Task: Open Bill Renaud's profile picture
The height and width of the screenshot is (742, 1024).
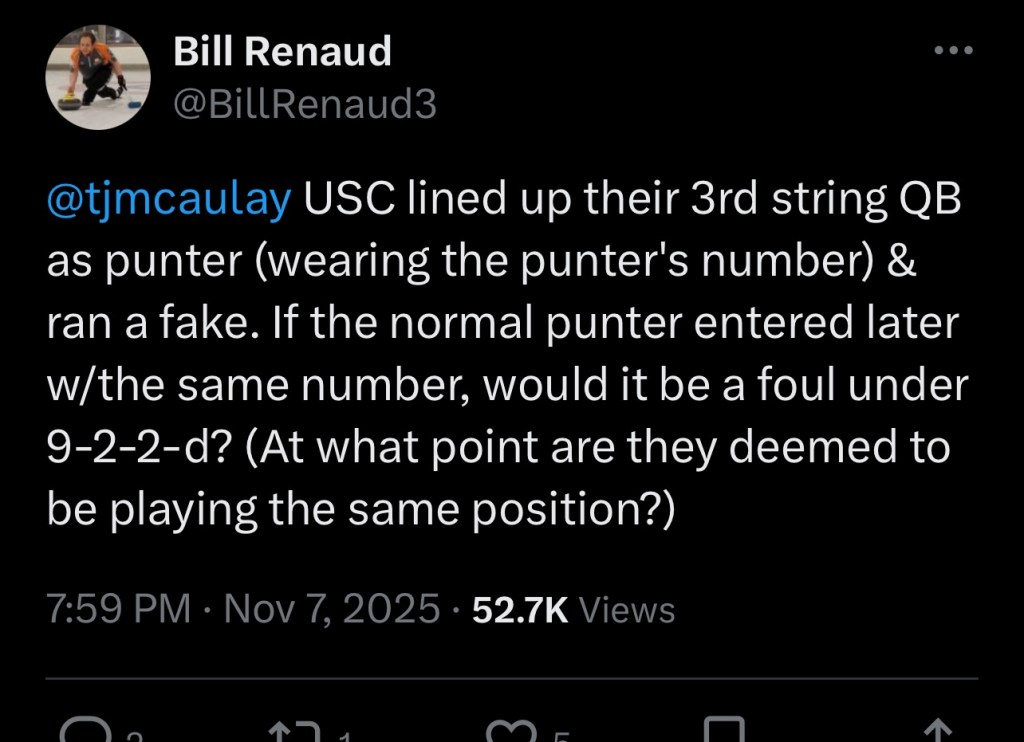Action: [x=99, y=77]
